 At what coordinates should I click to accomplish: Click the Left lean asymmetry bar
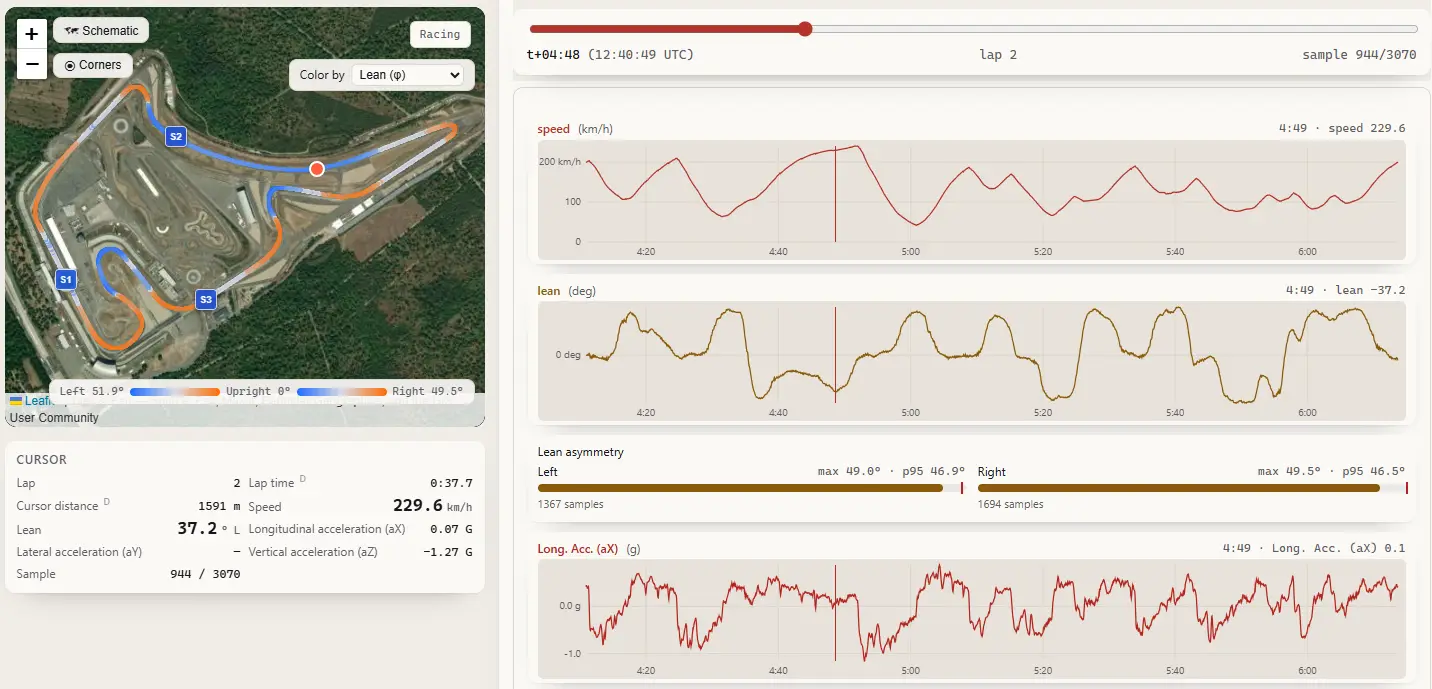(750, 488)
